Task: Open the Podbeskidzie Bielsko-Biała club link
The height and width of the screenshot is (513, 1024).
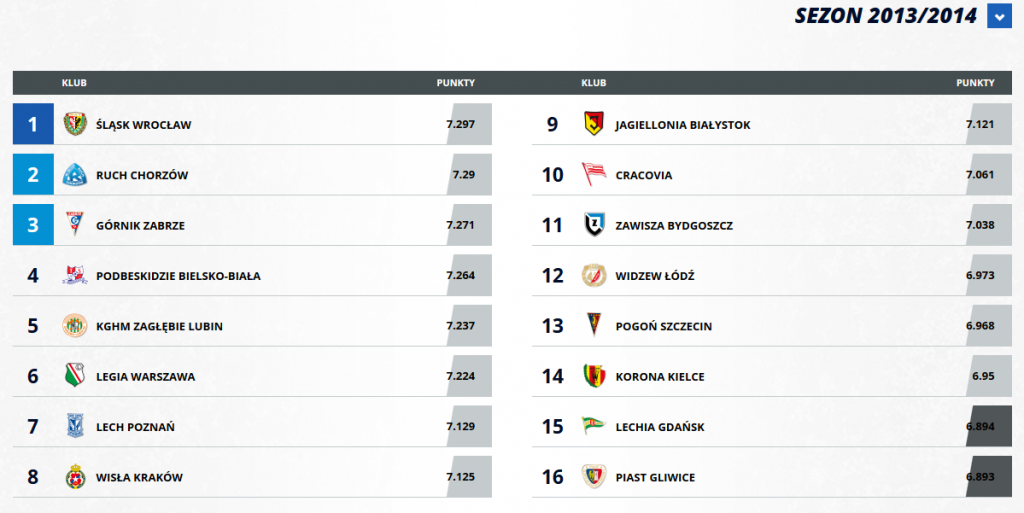Action: click(178, 276)
